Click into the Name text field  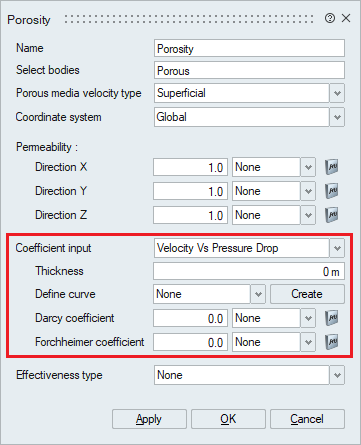coord(249,48)
